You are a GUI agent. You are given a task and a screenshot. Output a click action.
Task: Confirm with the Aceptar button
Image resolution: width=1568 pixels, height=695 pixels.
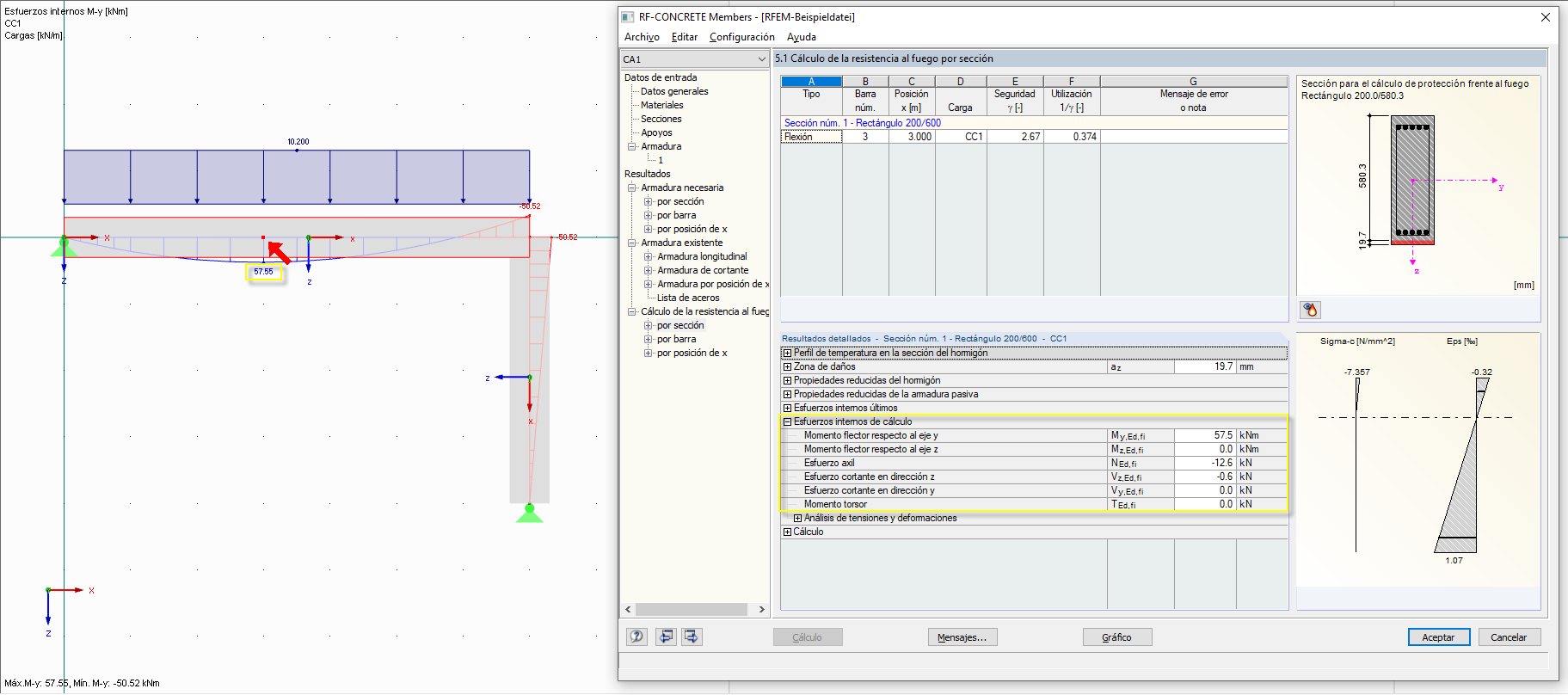(x=1438, y=637)
